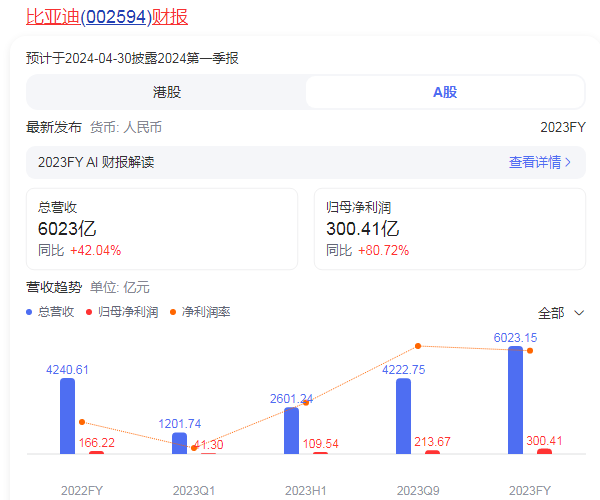The image size is (600, 500).
Task: Click the 166.22 profit value label
Action: tap(97, 443)
